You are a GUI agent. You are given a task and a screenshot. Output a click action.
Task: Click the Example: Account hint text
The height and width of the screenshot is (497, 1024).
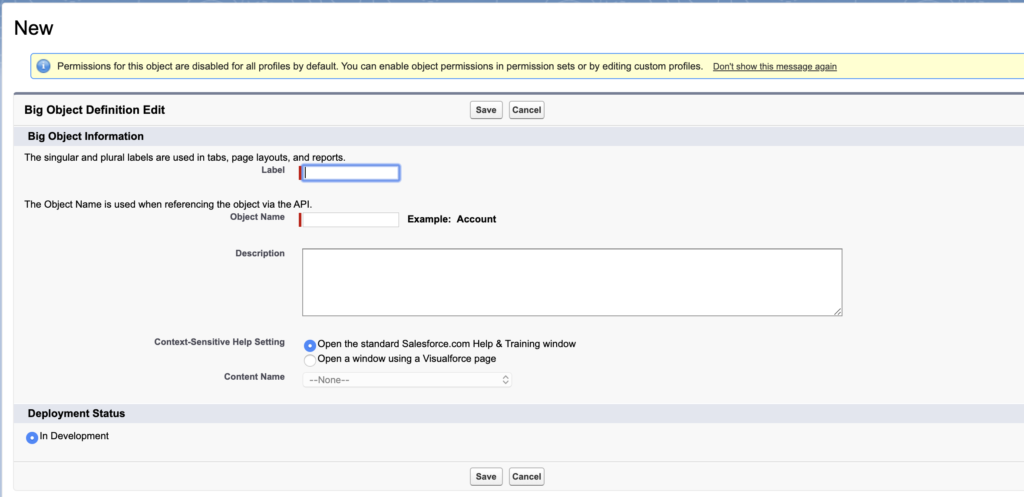[x=452, y=219]
